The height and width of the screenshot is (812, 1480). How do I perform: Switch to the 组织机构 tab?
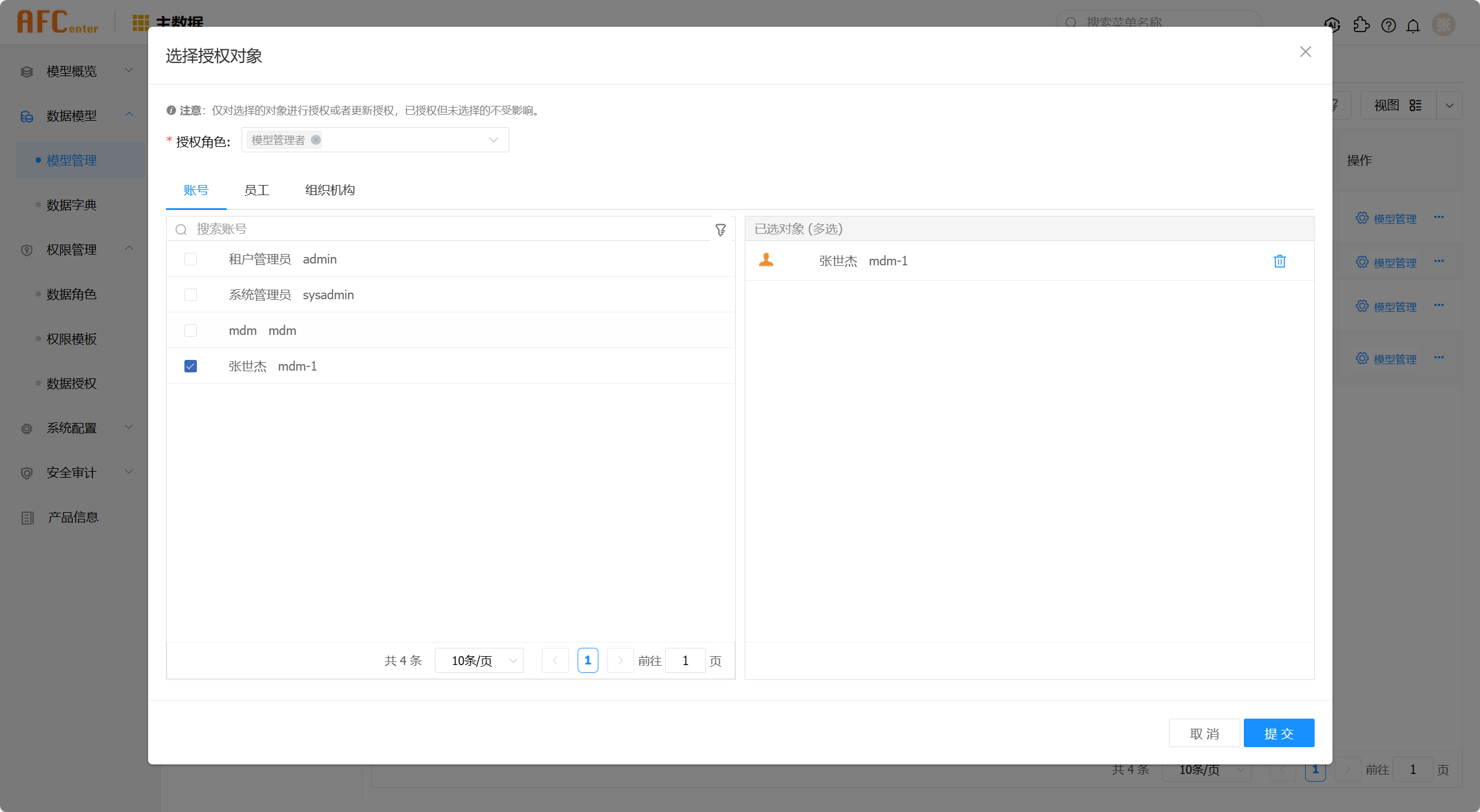(330, 190)
